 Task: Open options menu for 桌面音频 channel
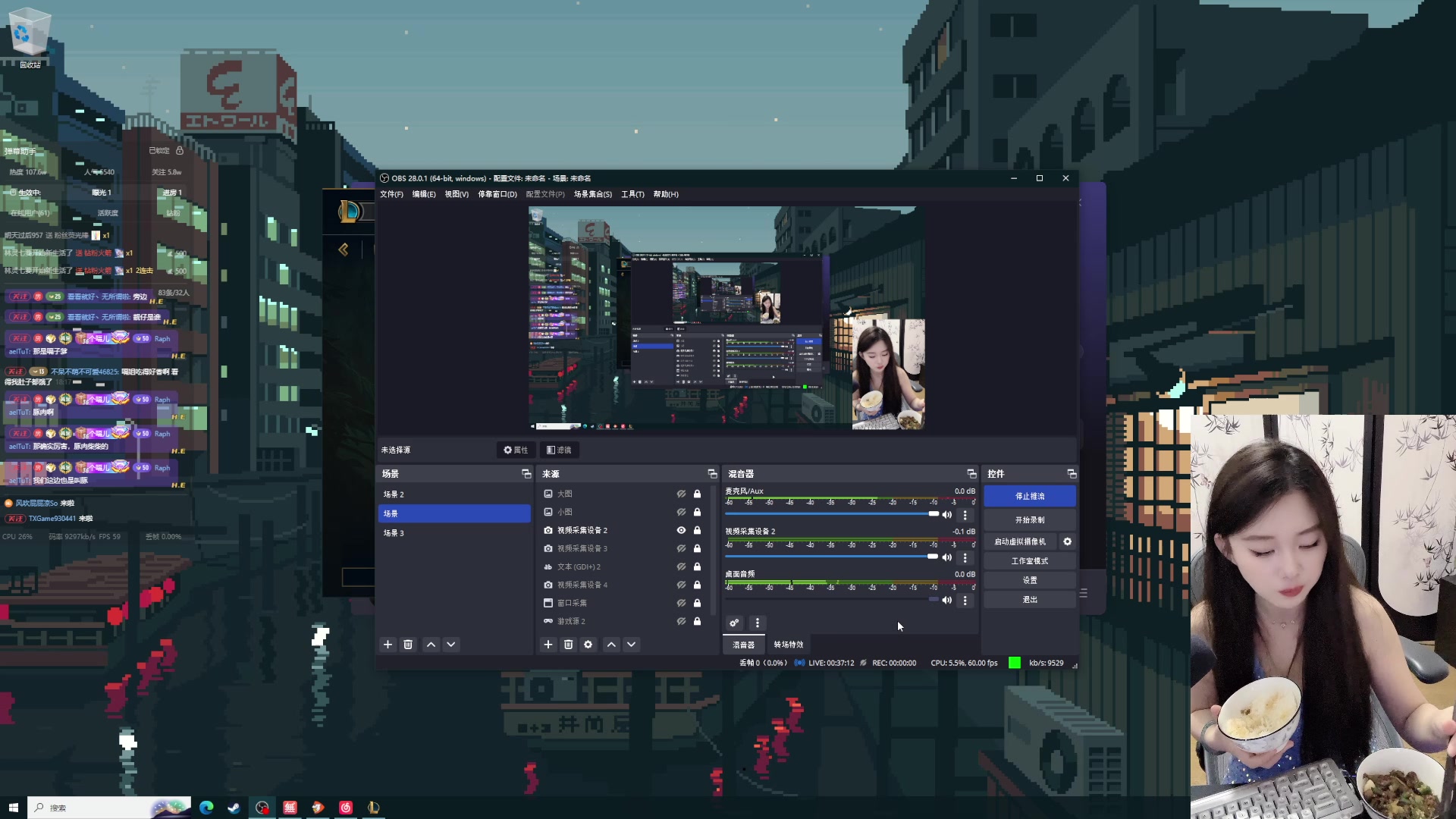(965, 600)
